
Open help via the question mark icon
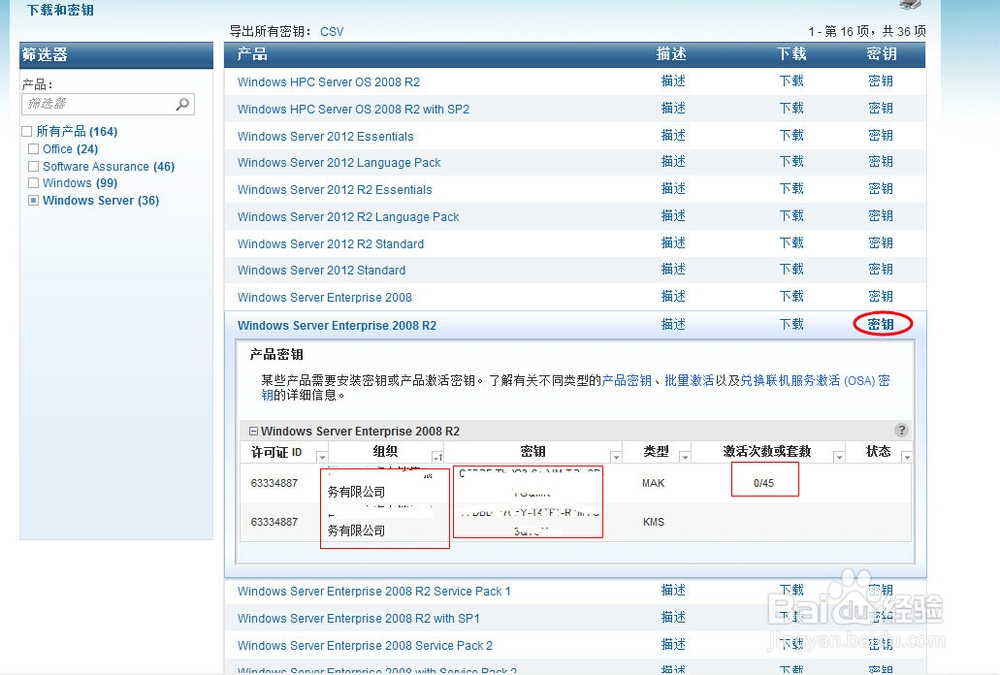point(901,430)
